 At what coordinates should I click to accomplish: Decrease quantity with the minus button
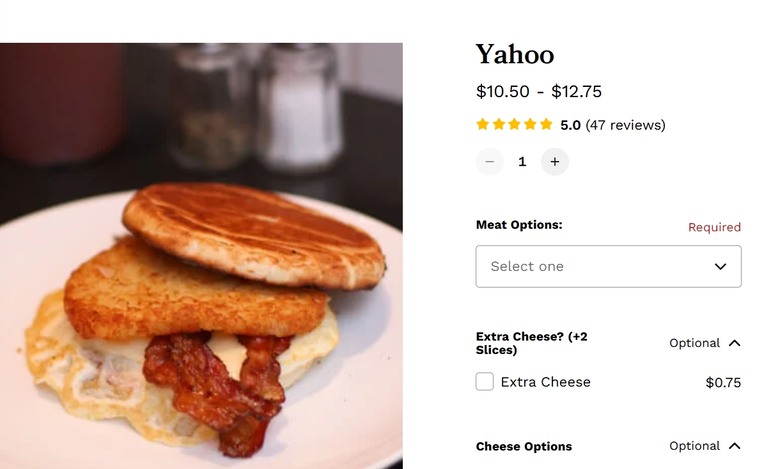tap(489, 162)
